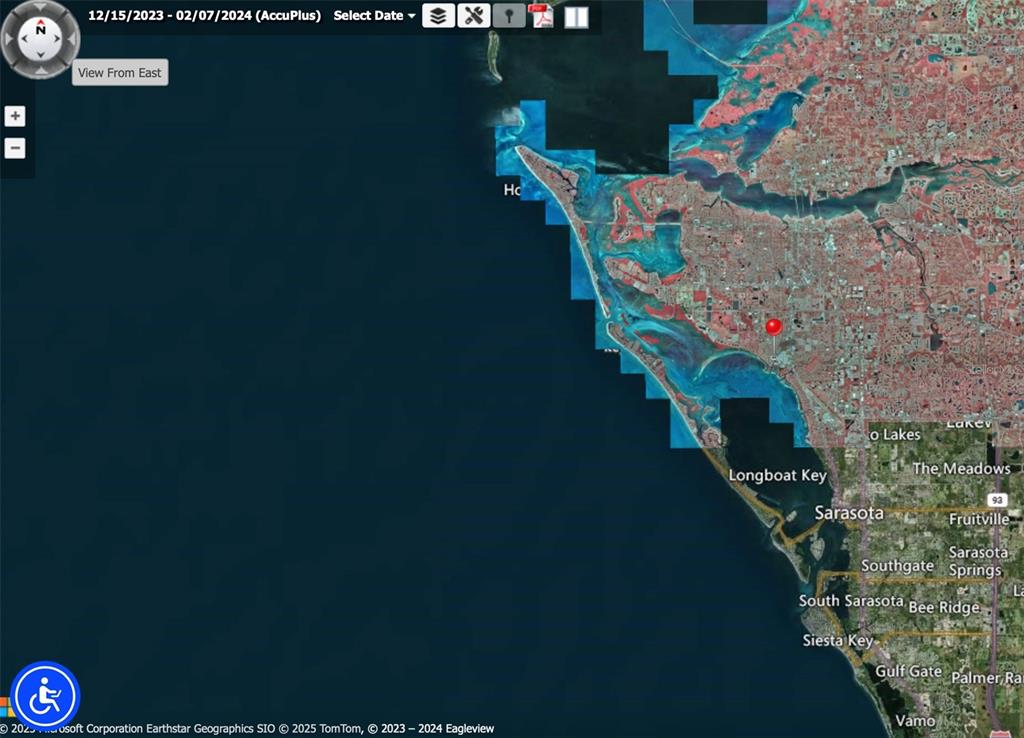Toggle split-screen dual view icon
The width and height of the screenshot is (1024, 738).
[x=576, y=17]
